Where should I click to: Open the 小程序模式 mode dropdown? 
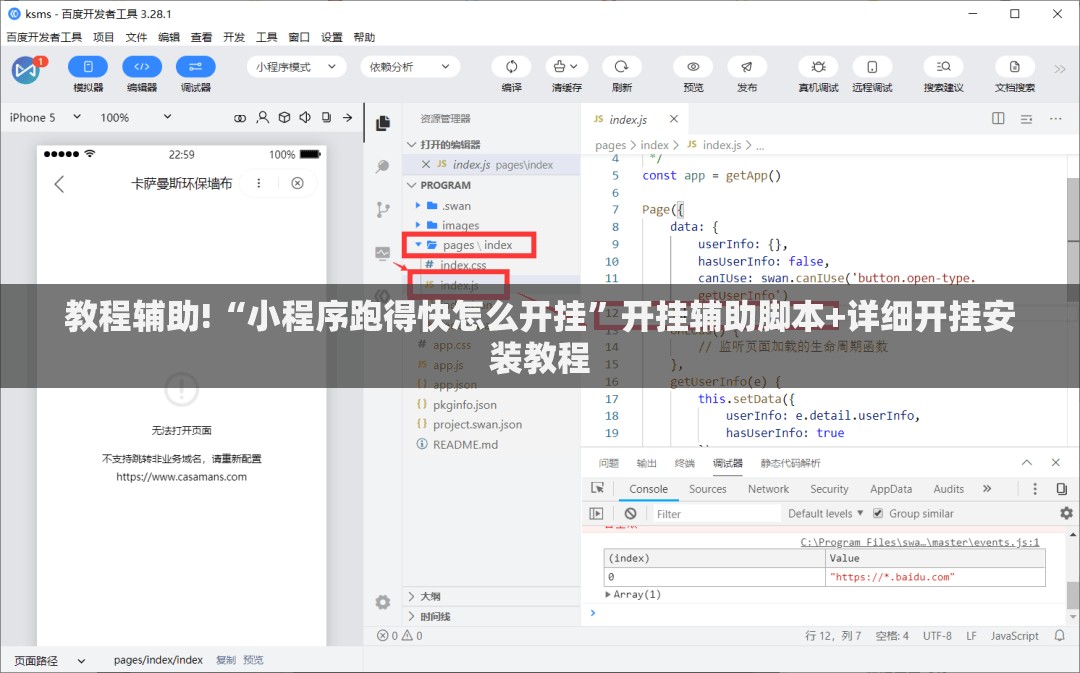pos(295,67)
